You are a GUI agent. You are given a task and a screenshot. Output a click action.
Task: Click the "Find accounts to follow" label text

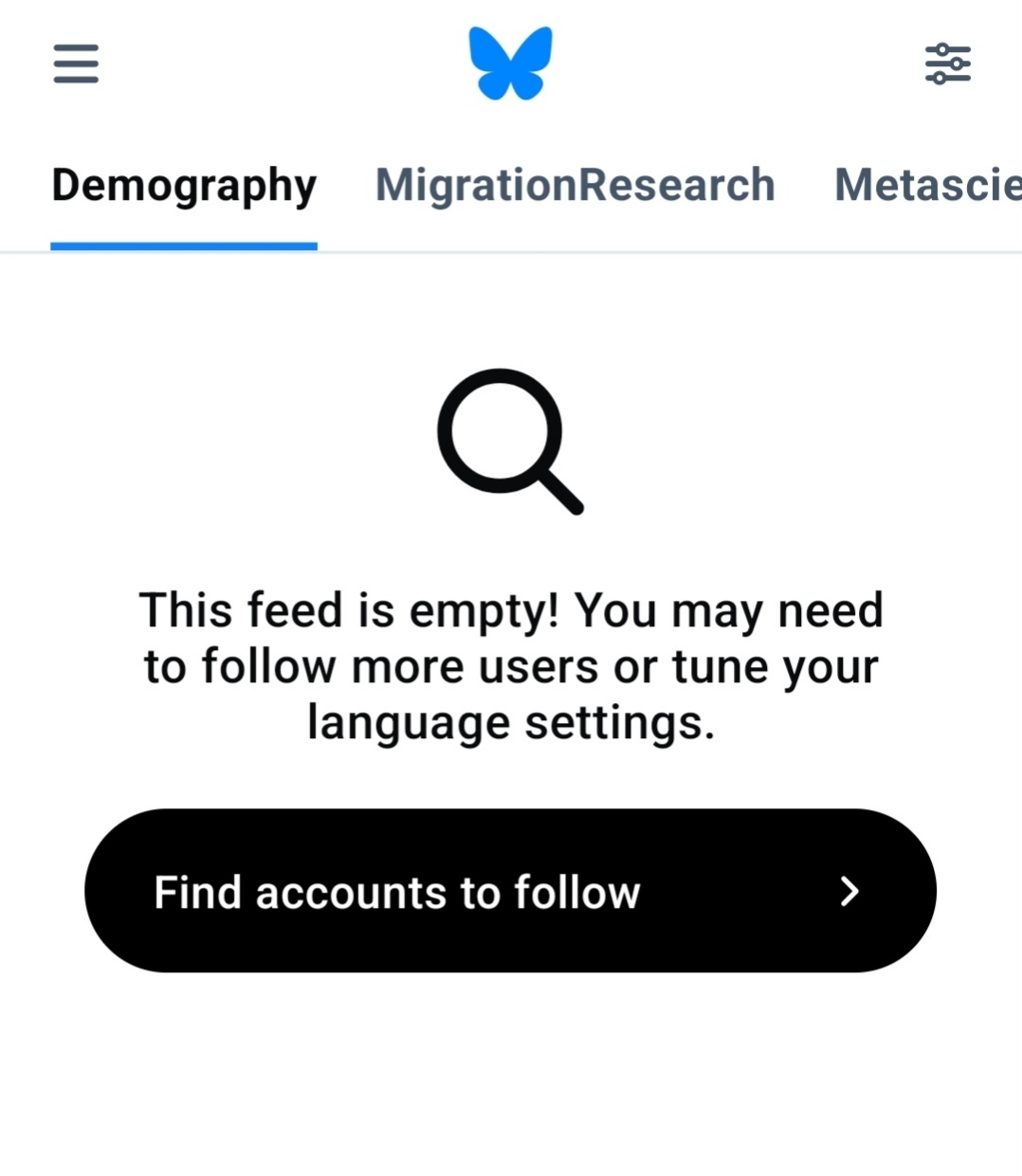click(x=397, y=892)
